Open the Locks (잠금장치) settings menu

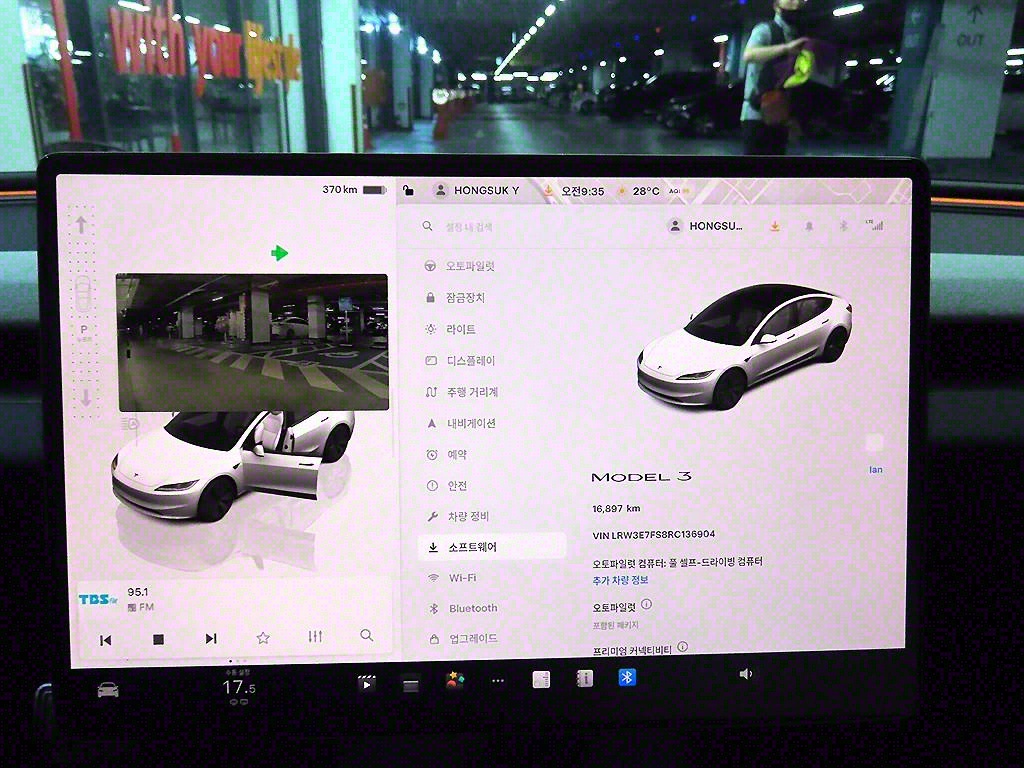(456, 298)
